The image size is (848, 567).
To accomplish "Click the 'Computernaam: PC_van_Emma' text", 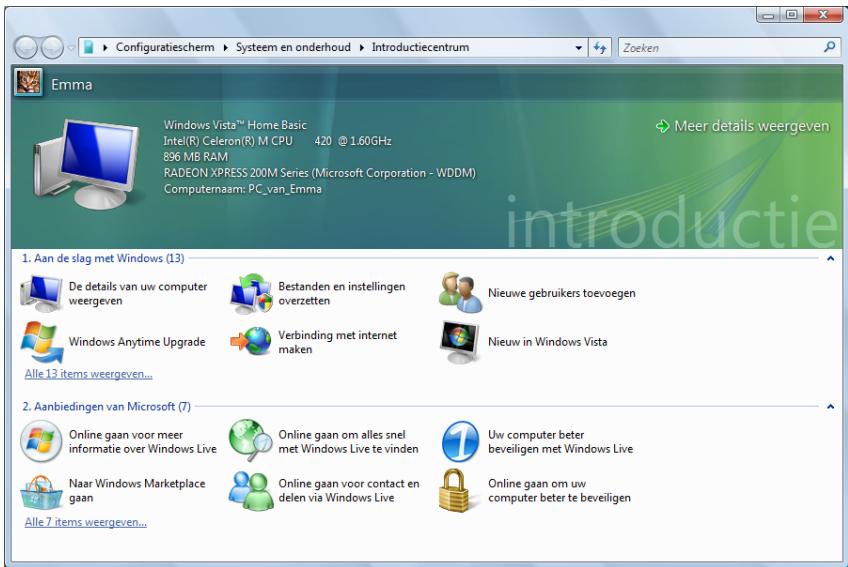I will [x=243, y=189].
